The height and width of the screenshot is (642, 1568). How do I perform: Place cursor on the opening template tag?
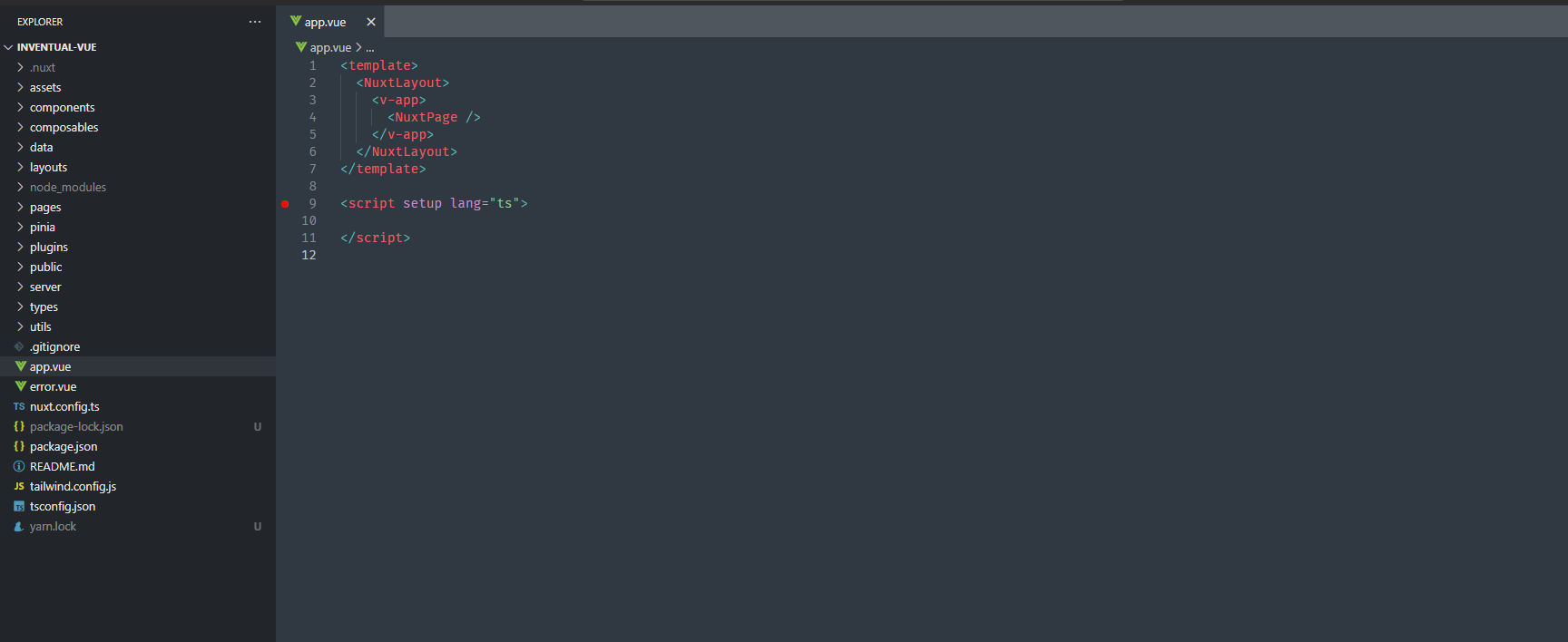379,65
